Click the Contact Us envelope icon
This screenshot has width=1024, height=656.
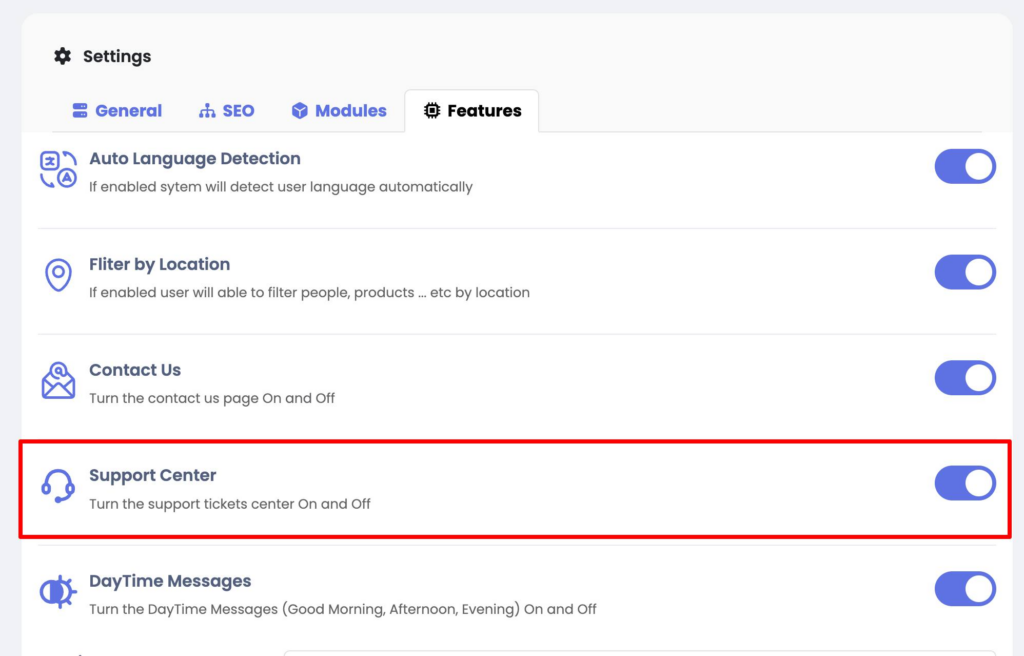click(x=58, y=381)
